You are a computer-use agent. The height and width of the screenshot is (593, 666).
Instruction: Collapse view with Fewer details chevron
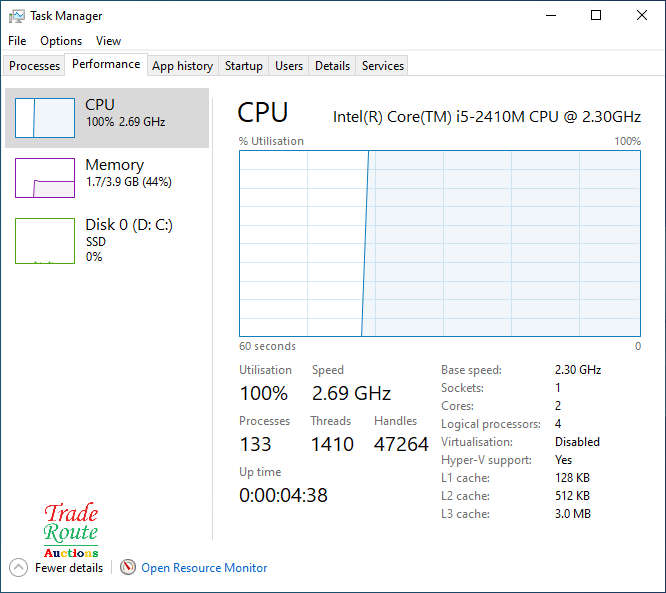[x=18, y=568]
